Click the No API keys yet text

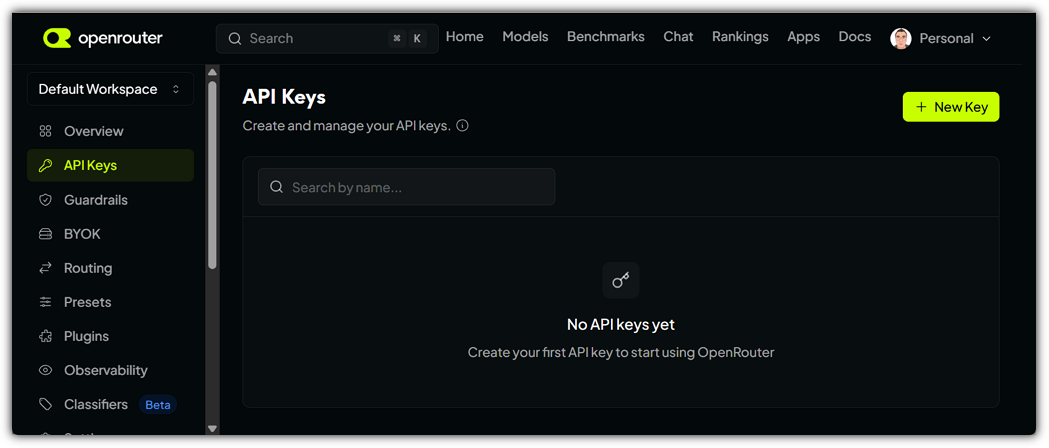621,325
